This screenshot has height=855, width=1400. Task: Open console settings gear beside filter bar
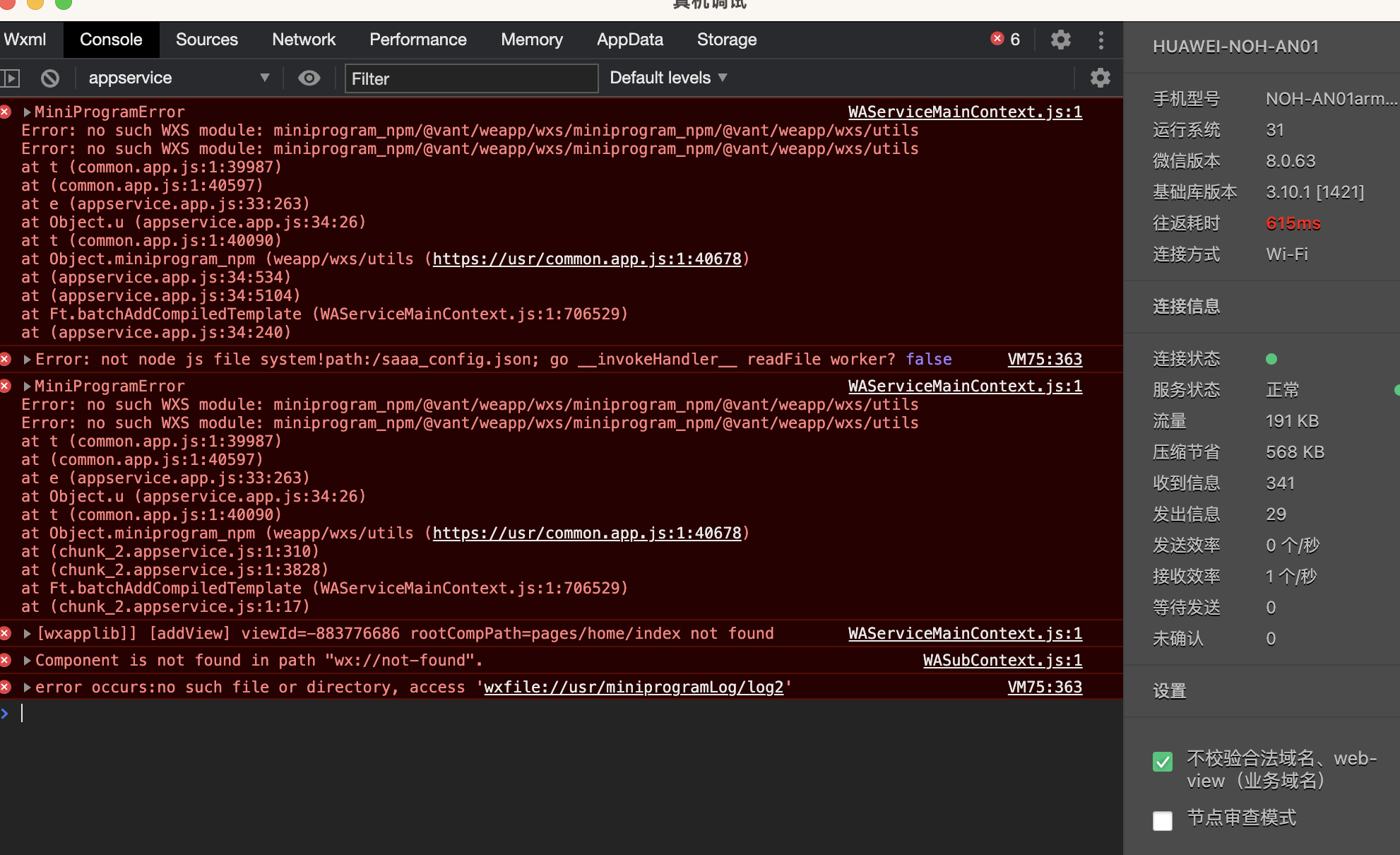[x=1100, y=78]
